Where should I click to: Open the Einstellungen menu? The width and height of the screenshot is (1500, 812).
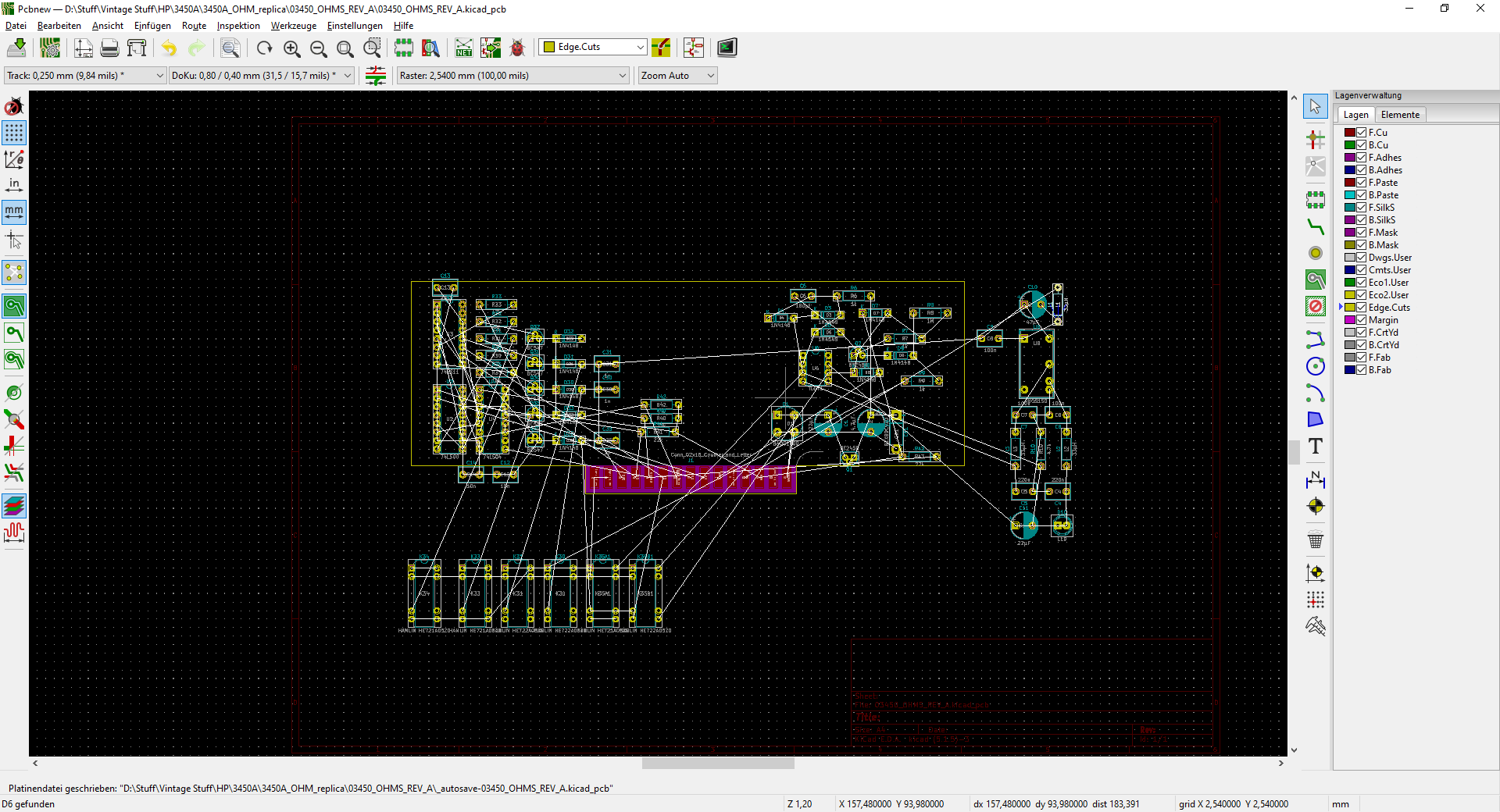[355, 26]
